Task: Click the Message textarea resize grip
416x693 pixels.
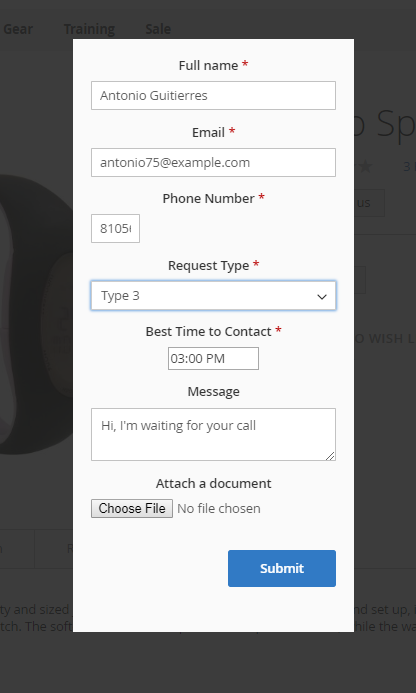Action: point(330,456)
